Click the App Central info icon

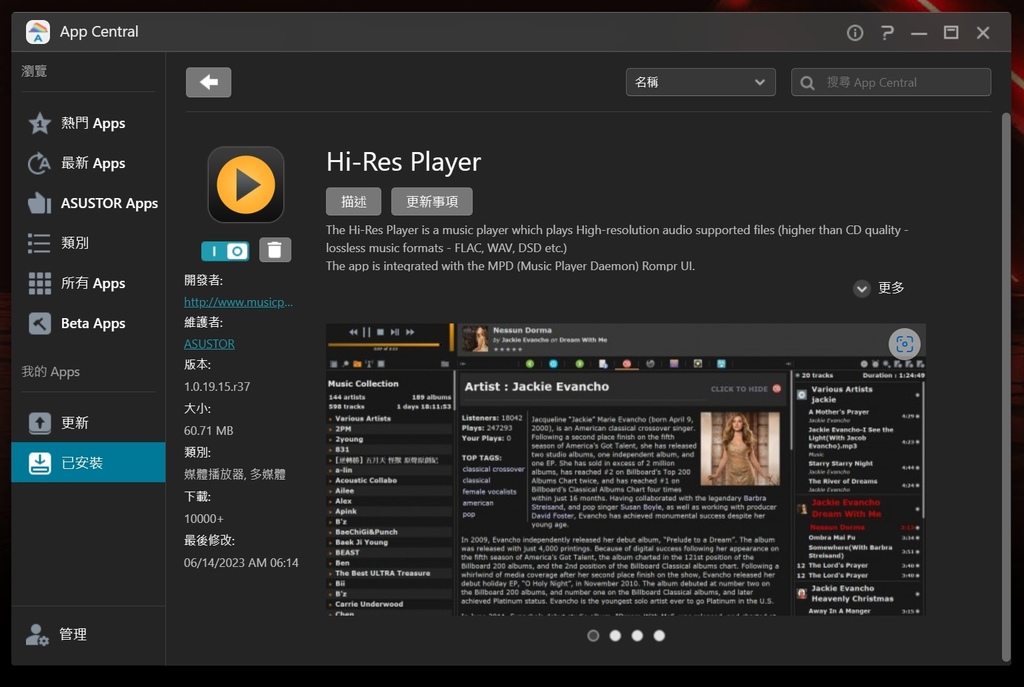855,33
